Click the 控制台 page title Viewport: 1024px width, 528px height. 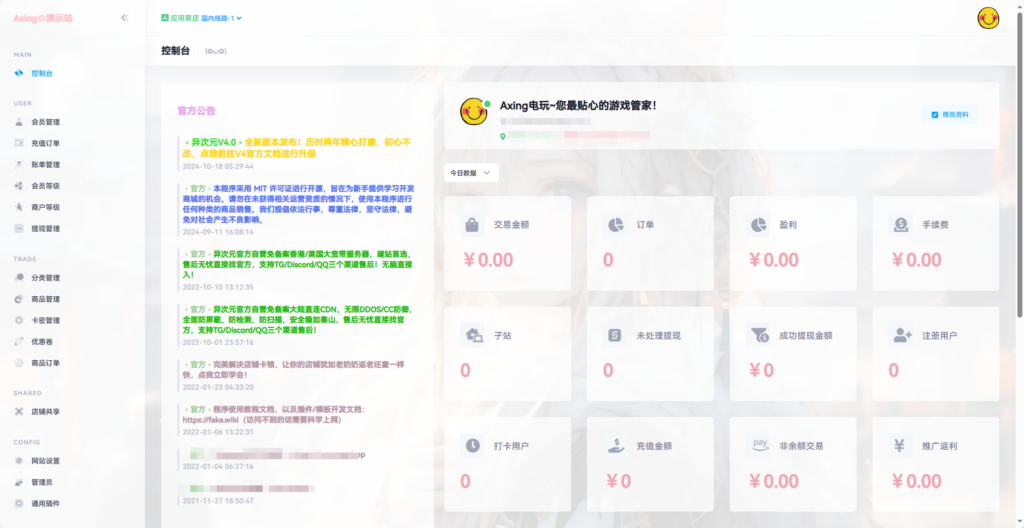point(175,50)
